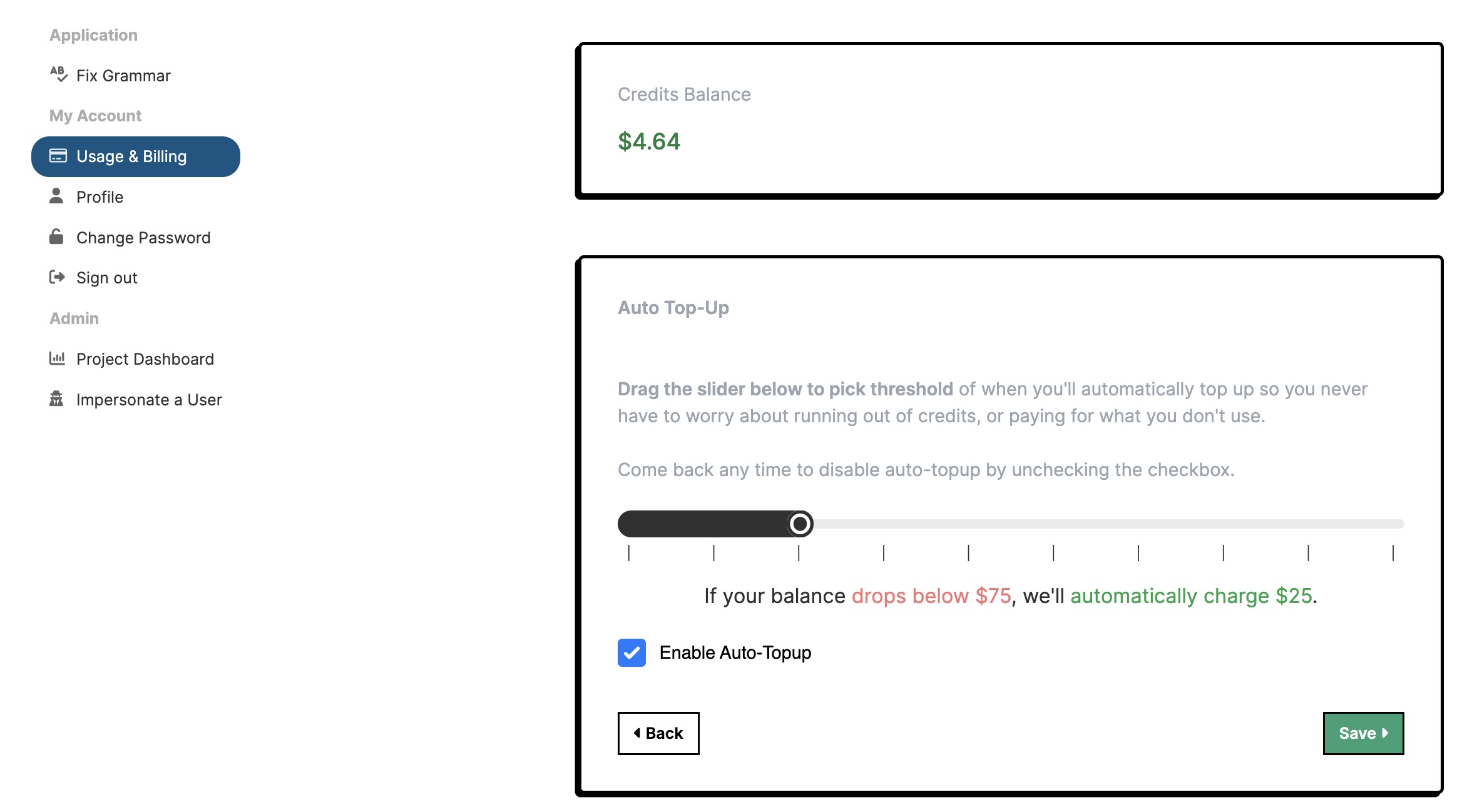Click the Fix Grammar spell-check icon
The height and width of the screenshot is (812, 1467).
pos(58,74)
